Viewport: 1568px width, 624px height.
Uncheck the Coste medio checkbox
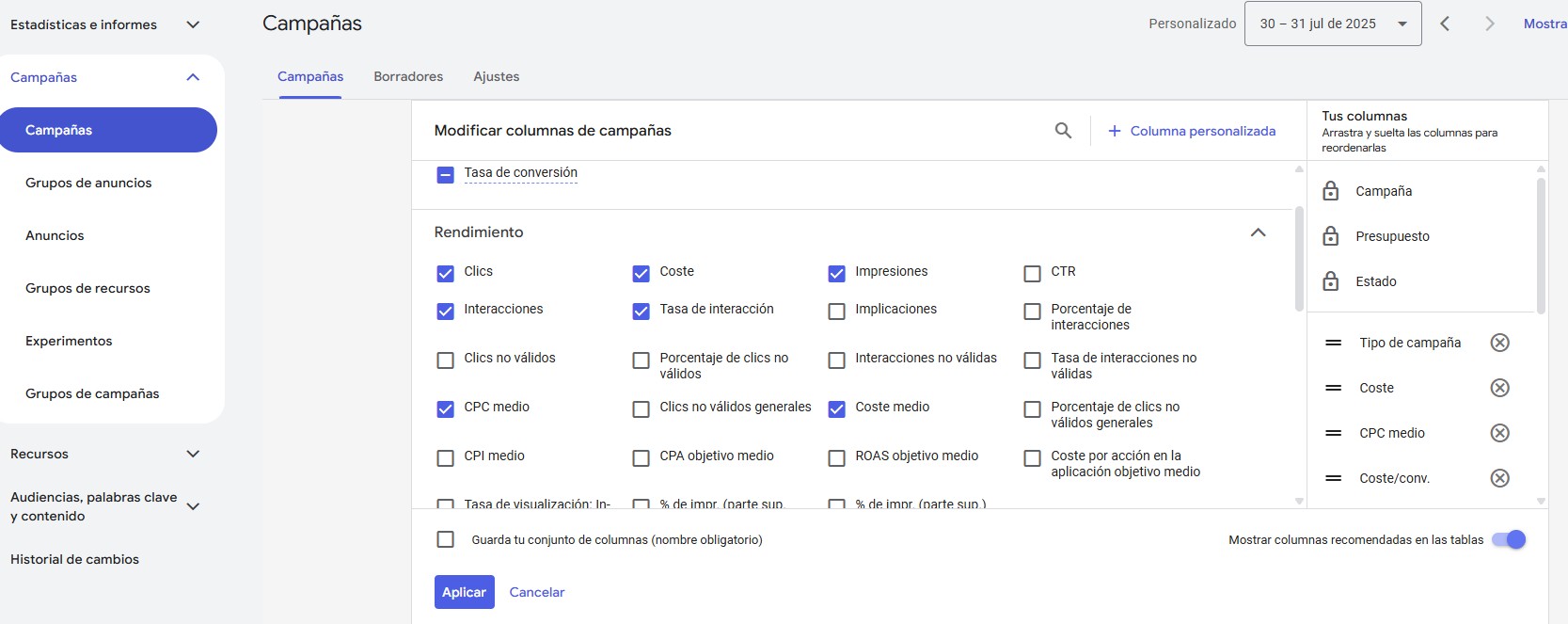click(837, 409)
